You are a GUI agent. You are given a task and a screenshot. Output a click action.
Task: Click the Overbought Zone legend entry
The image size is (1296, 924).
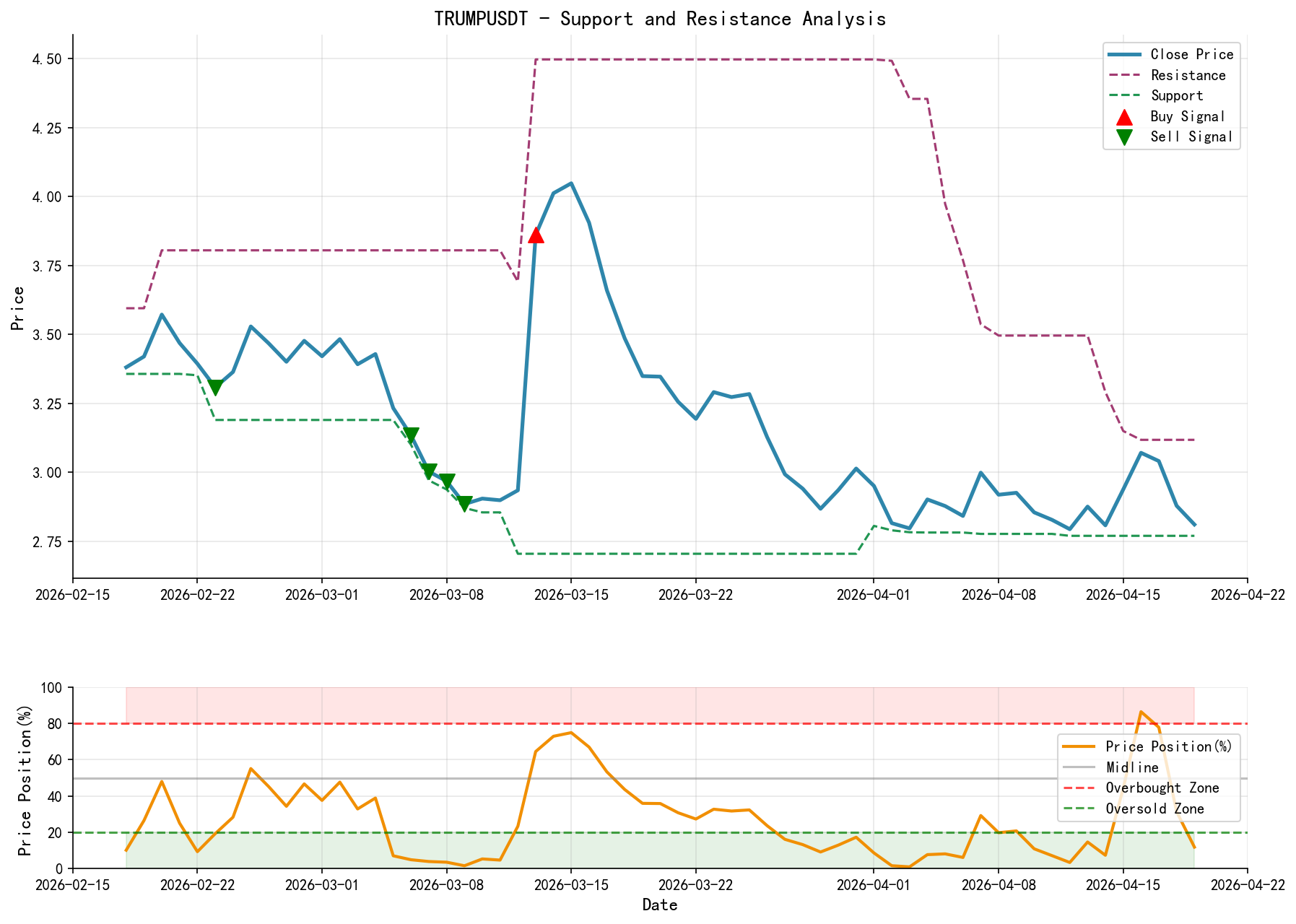pyautogui.click(x=1141, y=788)
